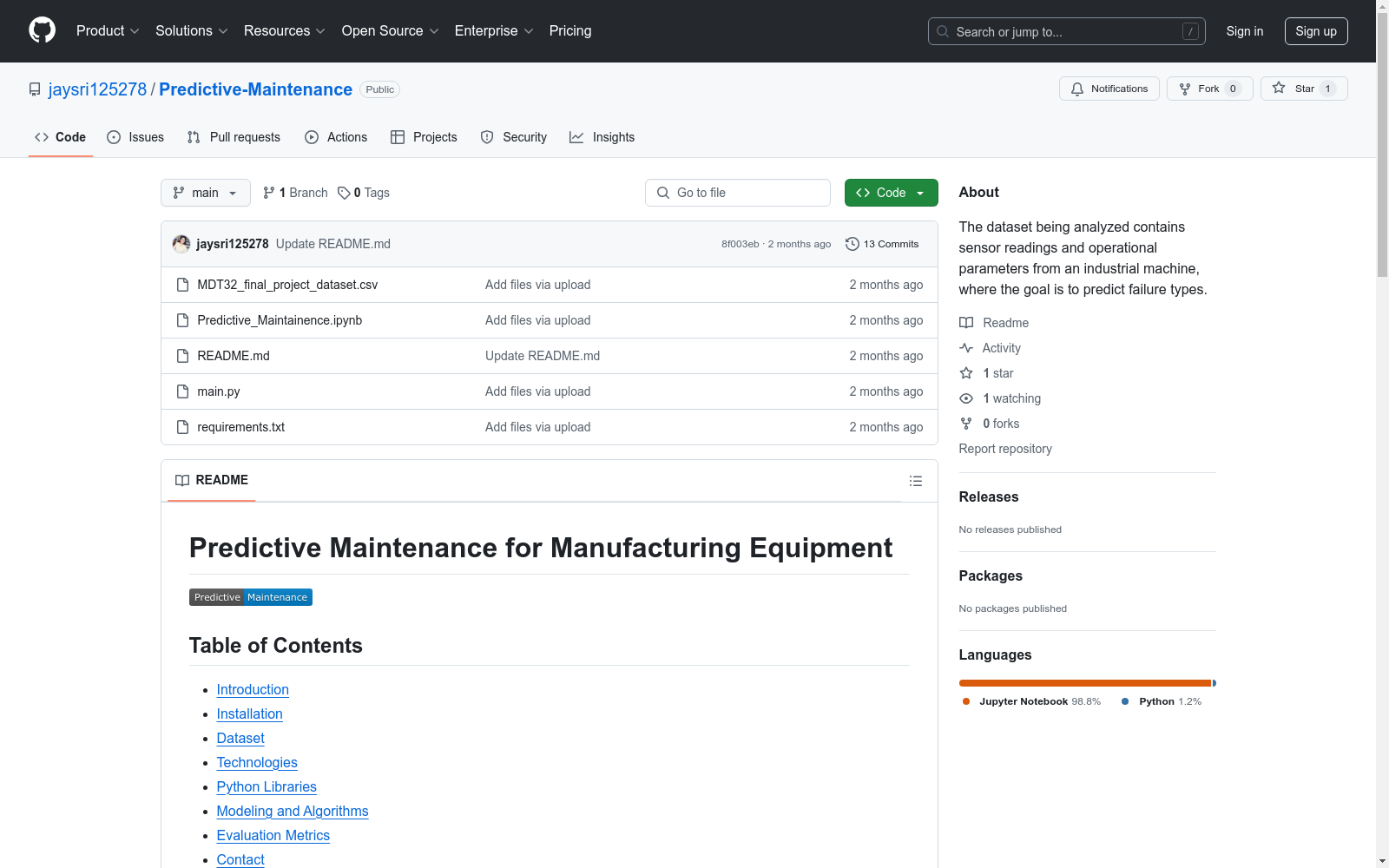Open the Introduction table of contents link

(x=253, y=689)
